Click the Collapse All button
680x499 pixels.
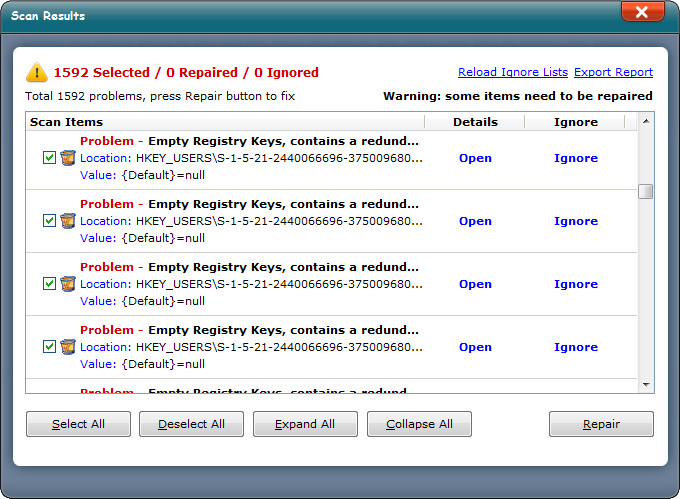(x=419, y=424)
